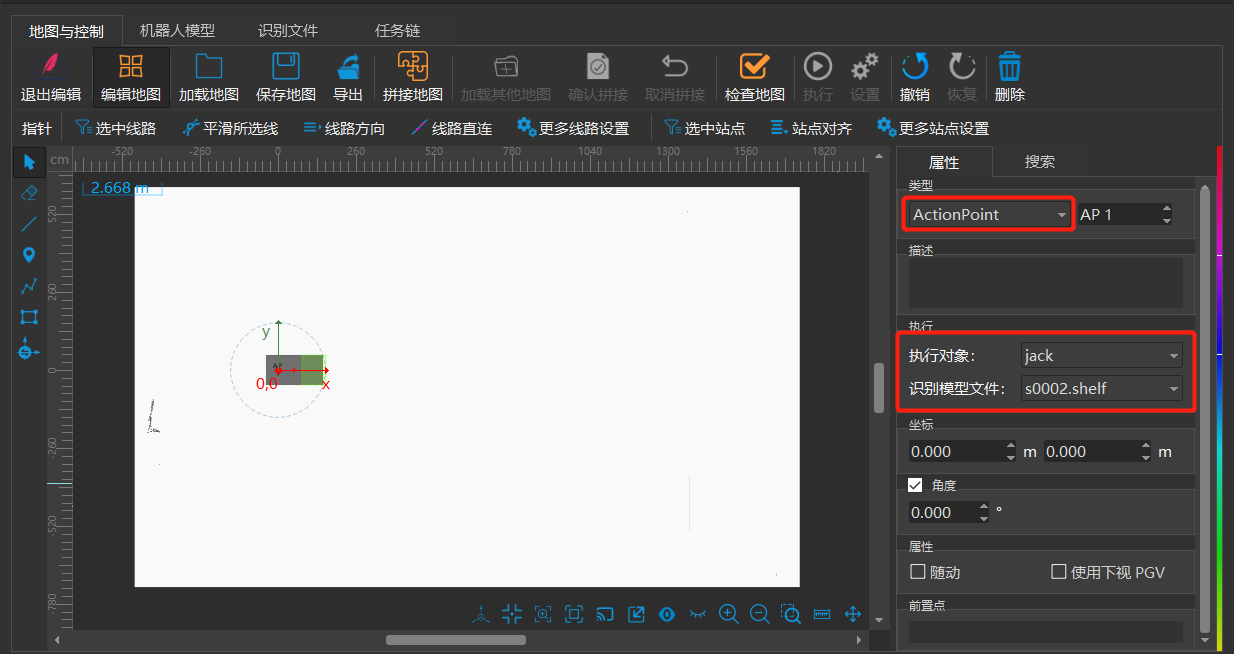This screenshot has height=654, width=1234.
Task: Click the 删除 trash can icon
Action: coord(1009,68)
